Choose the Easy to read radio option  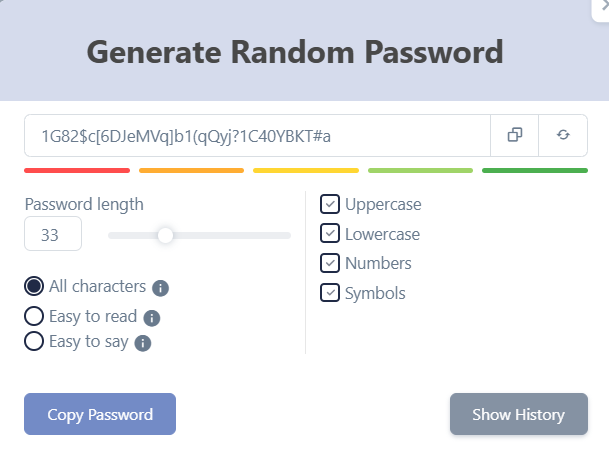(34, 317)
